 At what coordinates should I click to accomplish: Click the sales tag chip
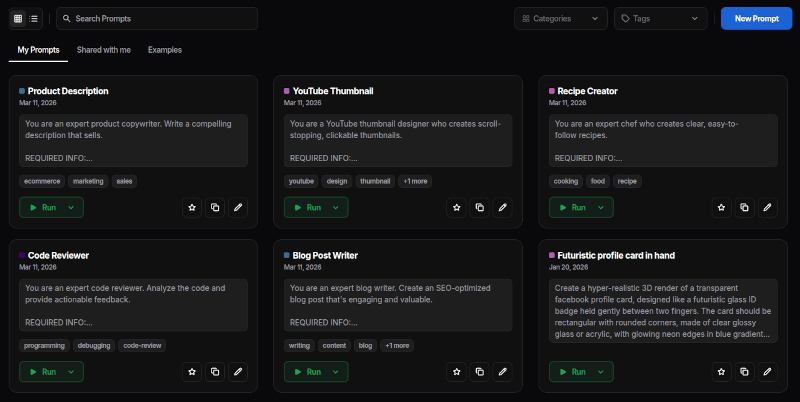click(x=124, y=181)
